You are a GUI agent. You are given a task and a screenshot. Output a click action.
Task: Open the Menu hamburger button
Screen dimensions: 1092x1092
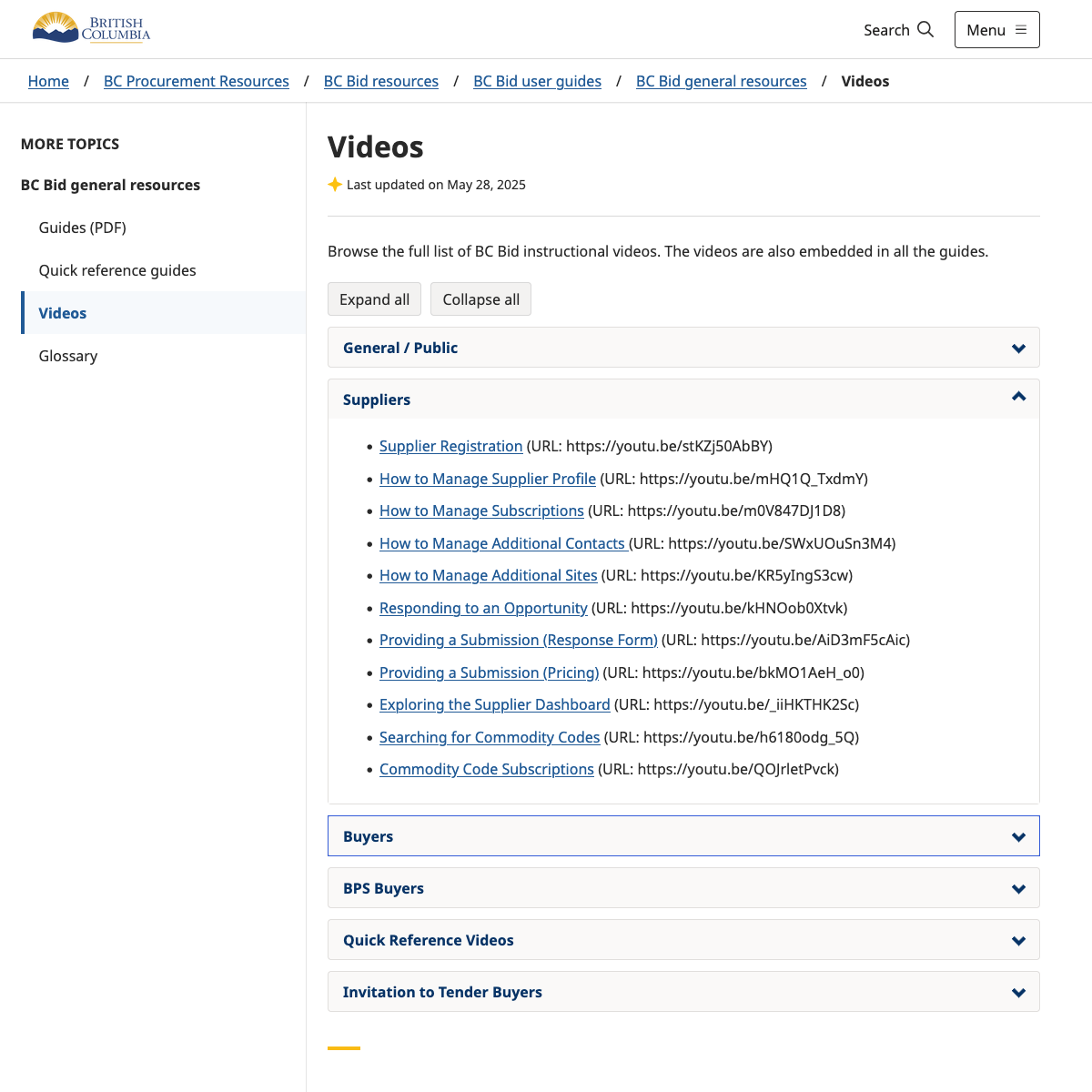click(x=996, y=30)
